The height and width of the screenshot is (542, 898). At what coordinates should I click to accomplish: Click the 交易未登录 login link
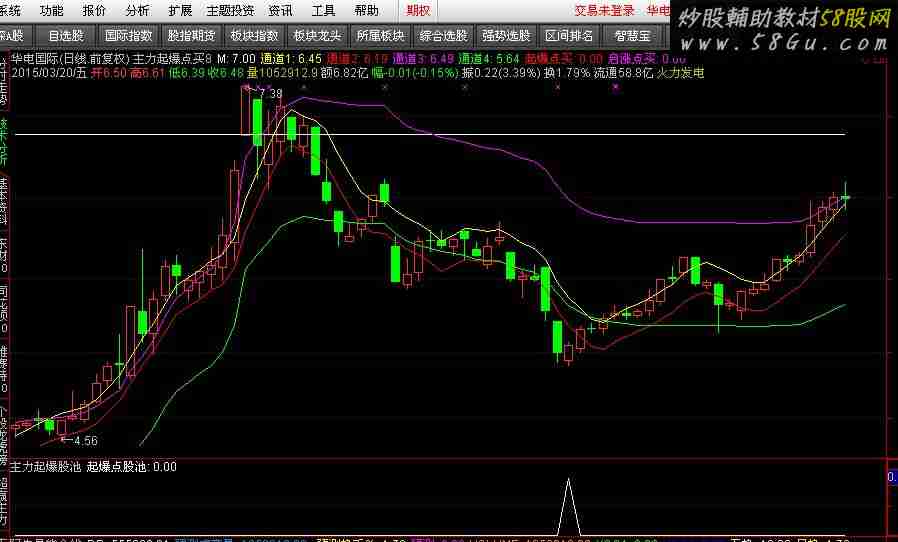click(604, 10)
